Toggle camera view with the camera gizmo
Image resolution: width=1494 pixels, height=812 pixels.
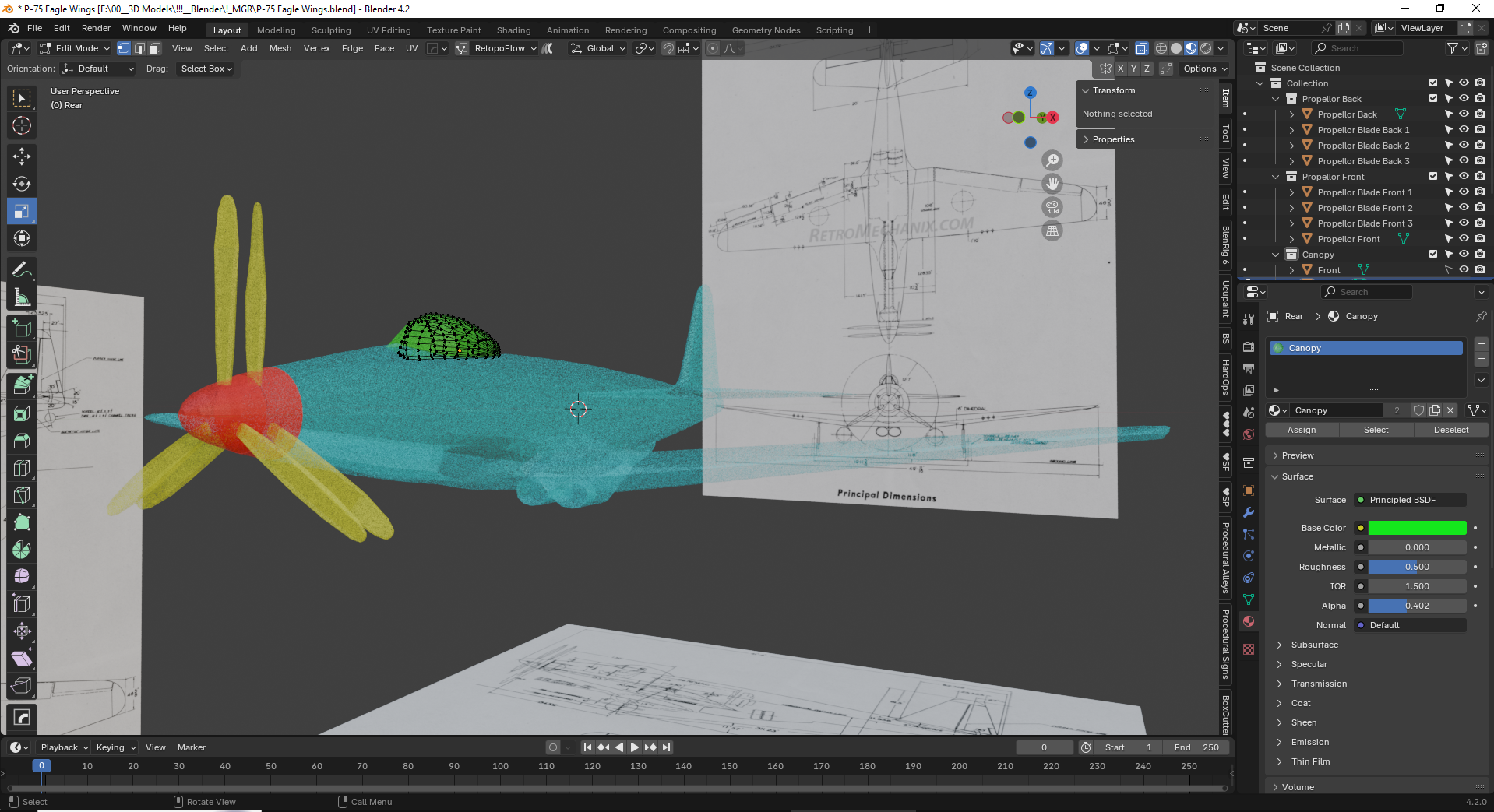[1052, 207]
